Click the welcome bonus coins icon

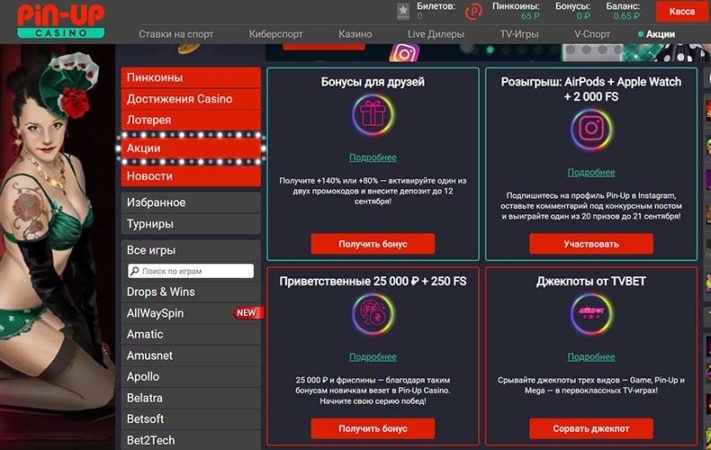(x=372, y=315)
